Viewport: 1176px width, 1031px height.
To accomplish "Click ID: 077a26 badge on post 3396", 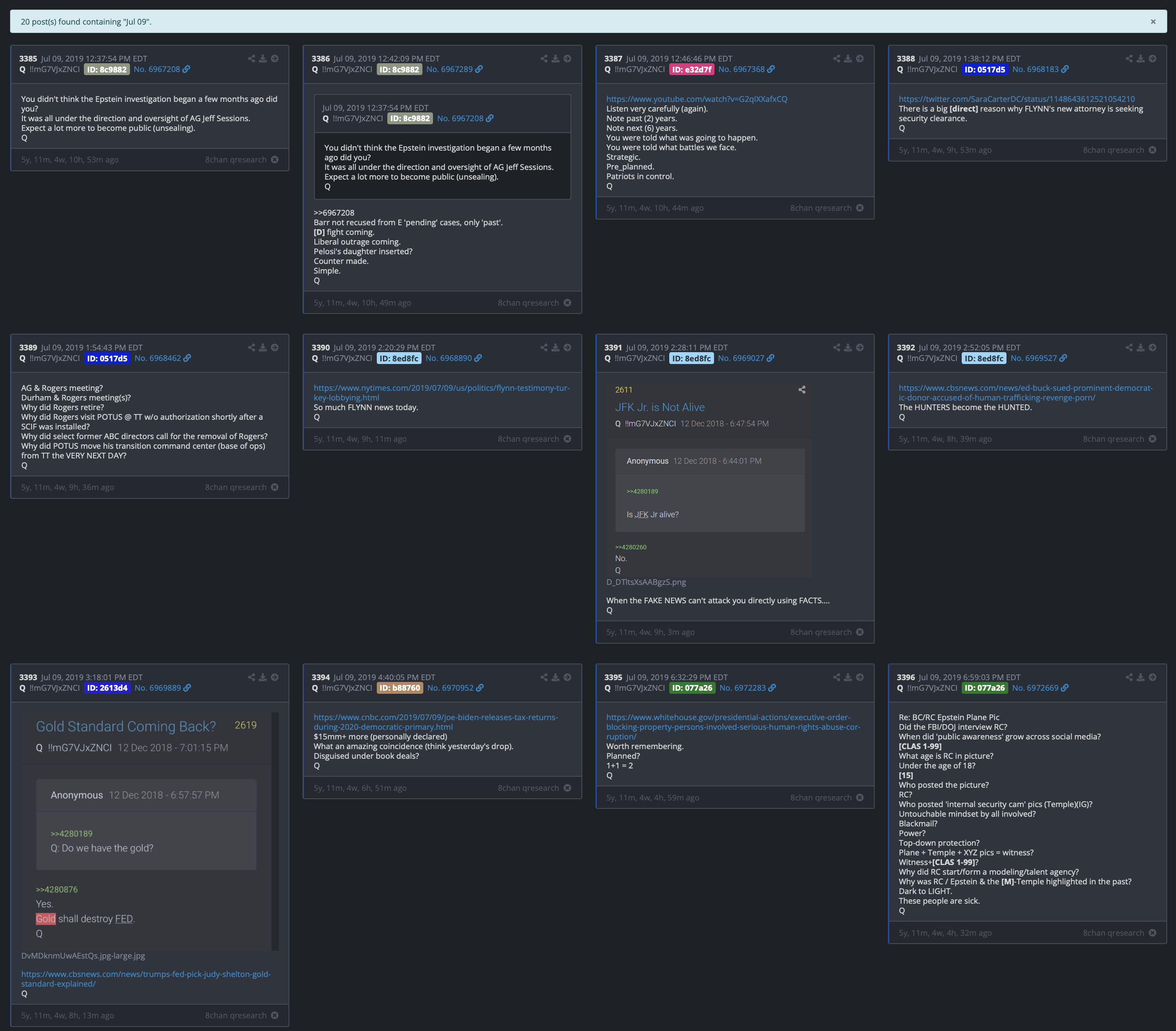I will click(x=985, y=688).
